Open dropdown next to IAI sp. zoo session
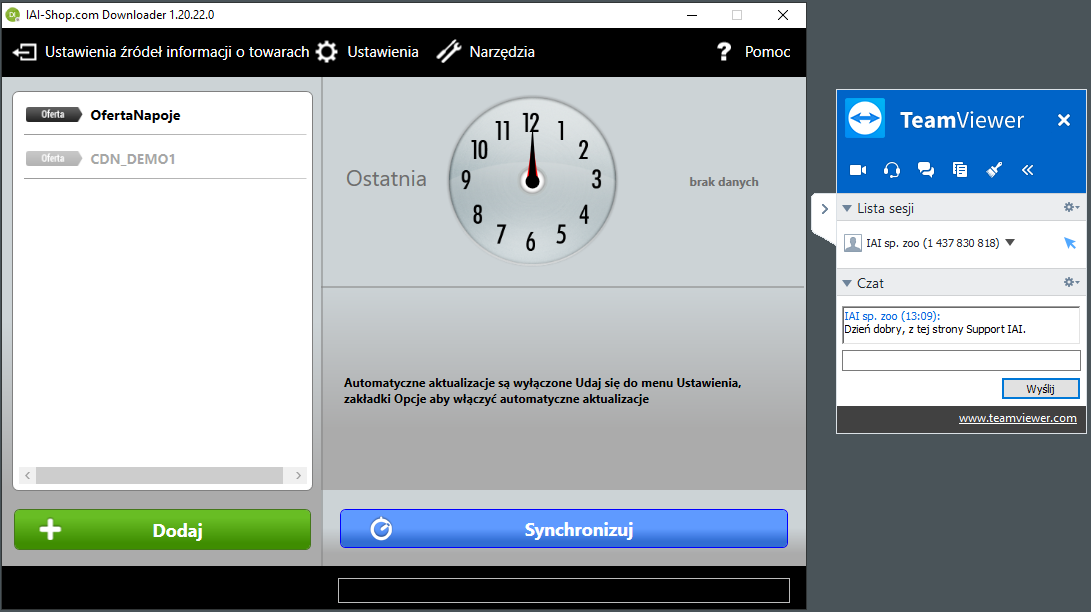1091x612 pixels. coord(1010,243)
